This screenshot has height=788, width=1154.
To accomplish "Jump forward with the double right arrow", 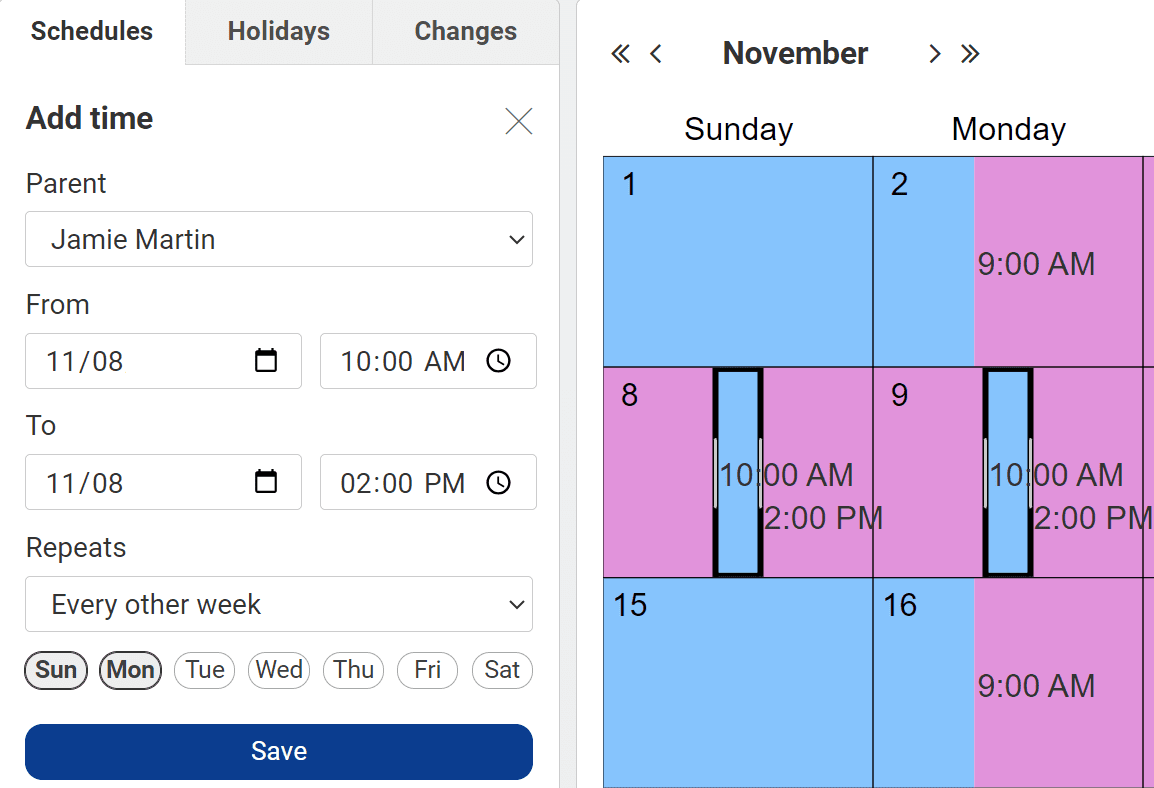I will 970,54.
